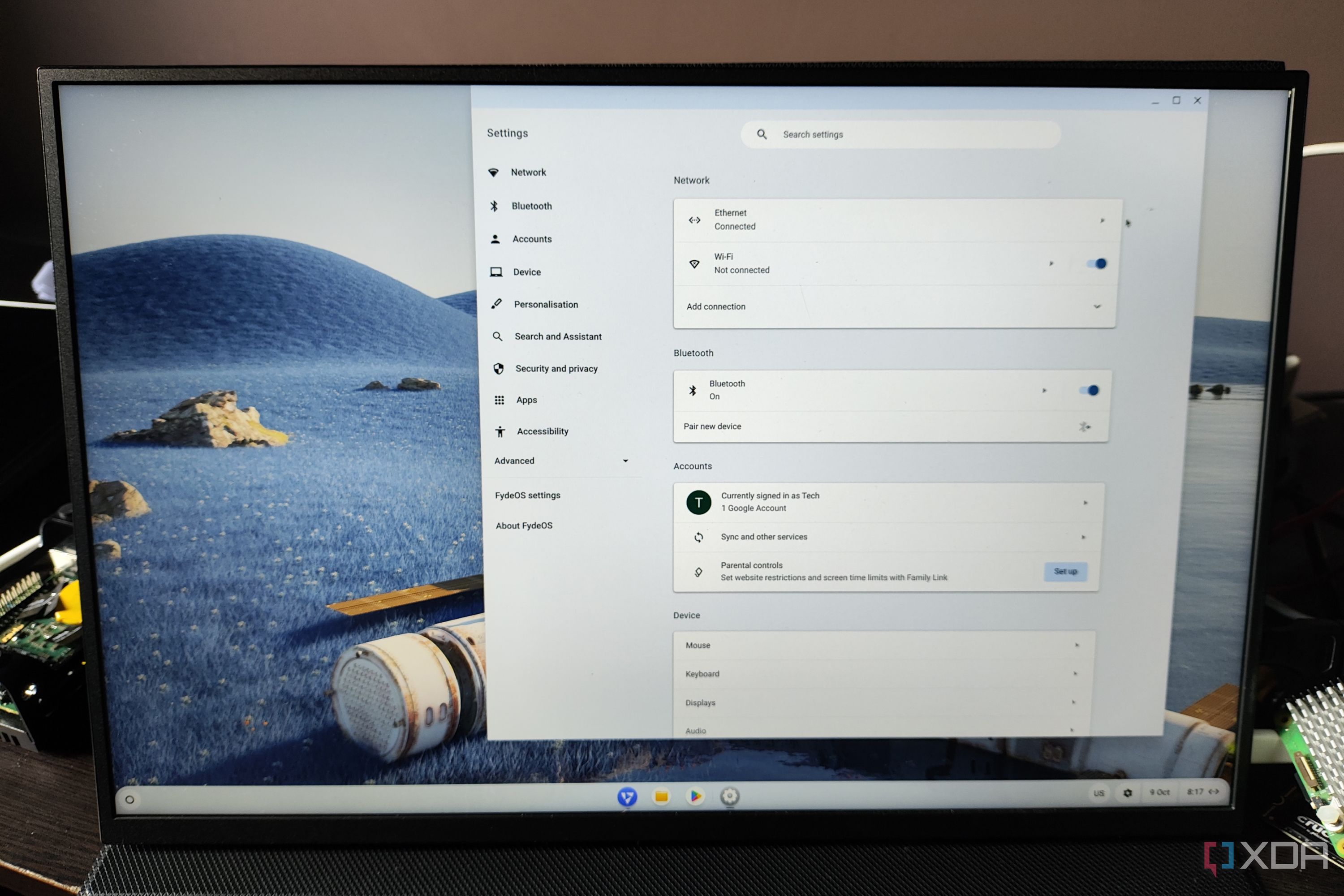This screenshot has width=1344, height=896.
Task: Click the search magnifier icon in settings
Action: click(x=762, y=134)
